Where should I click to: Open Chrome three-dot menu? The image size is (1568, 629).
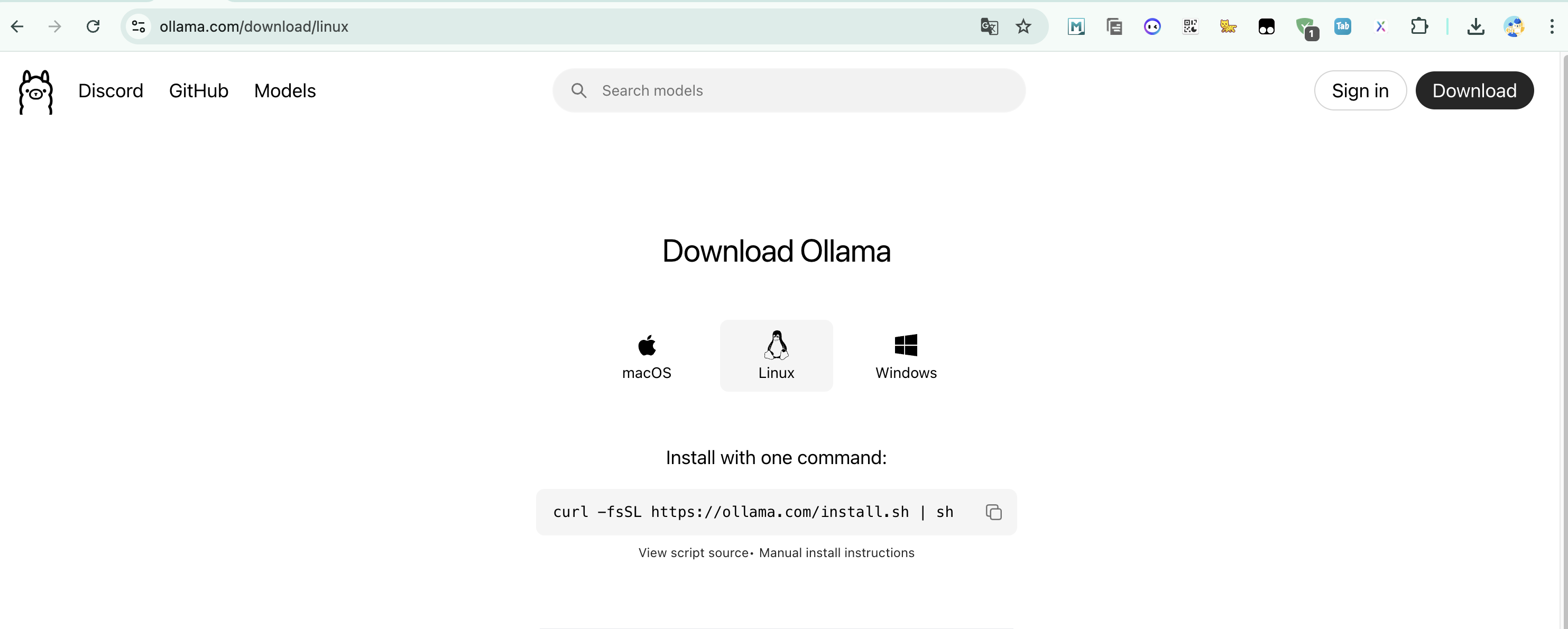(1552, 27)
